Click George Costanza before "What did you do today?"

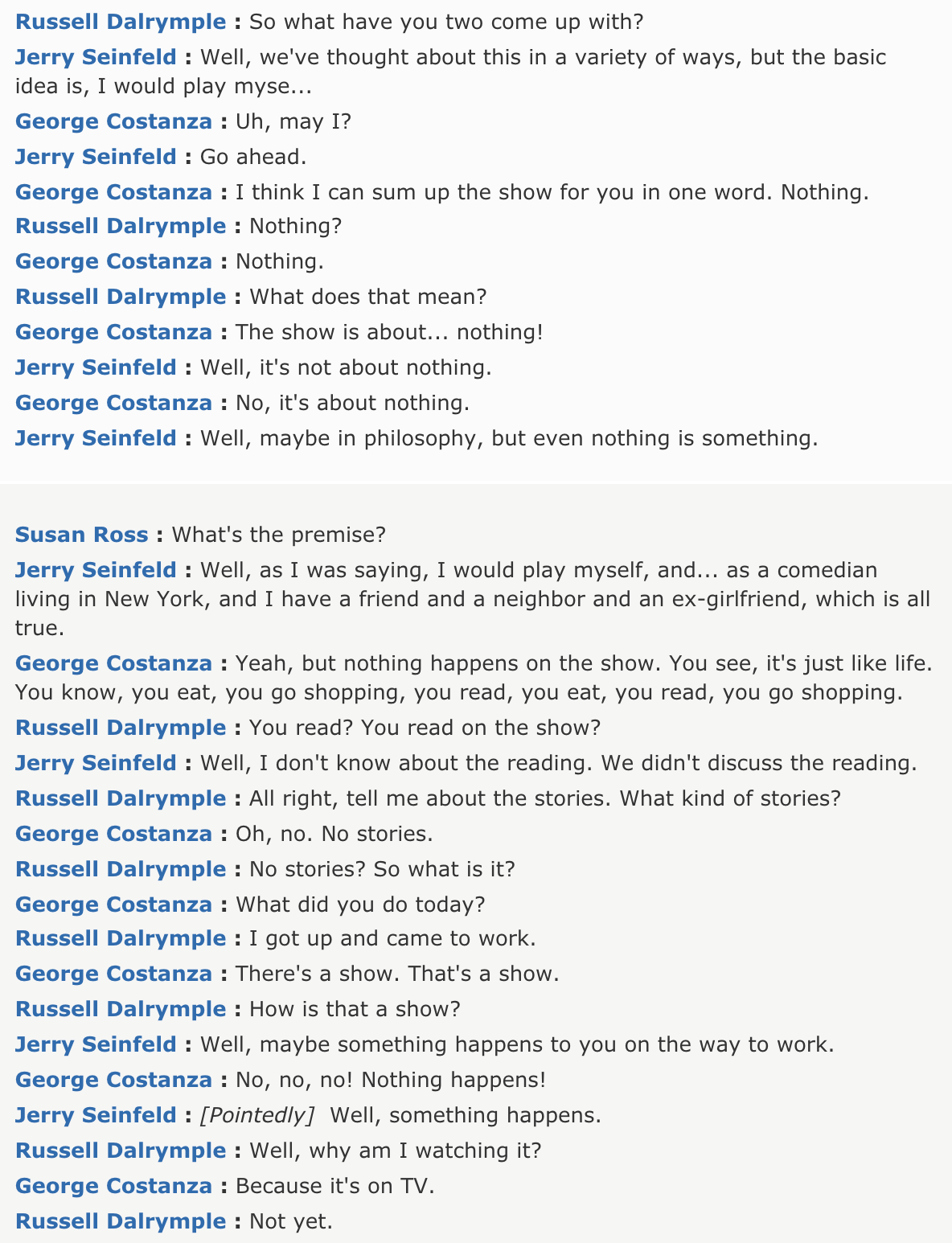(113, 905)
